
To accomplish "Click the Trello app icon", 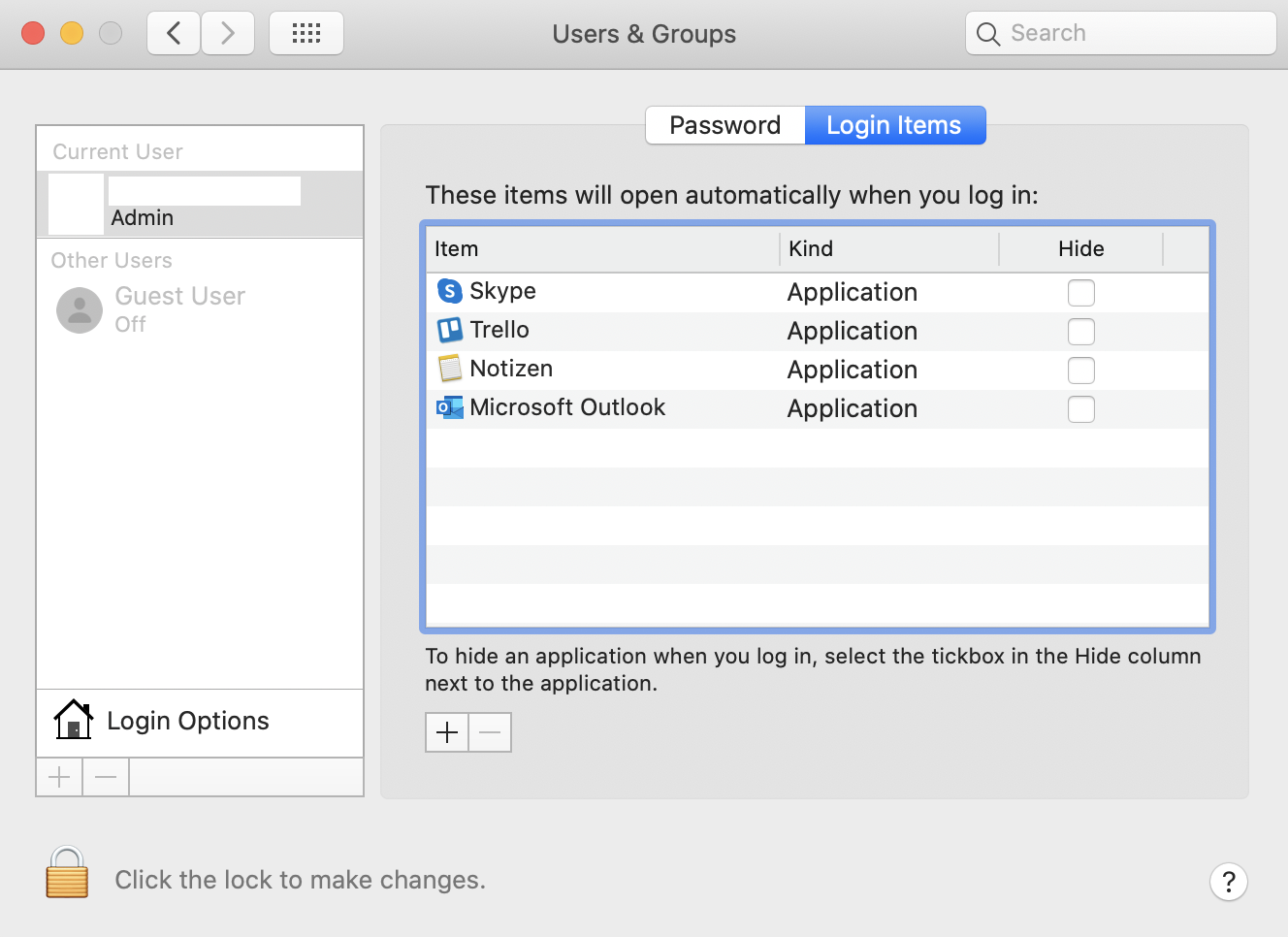I will pyautogui.click(x=449, y=330).
